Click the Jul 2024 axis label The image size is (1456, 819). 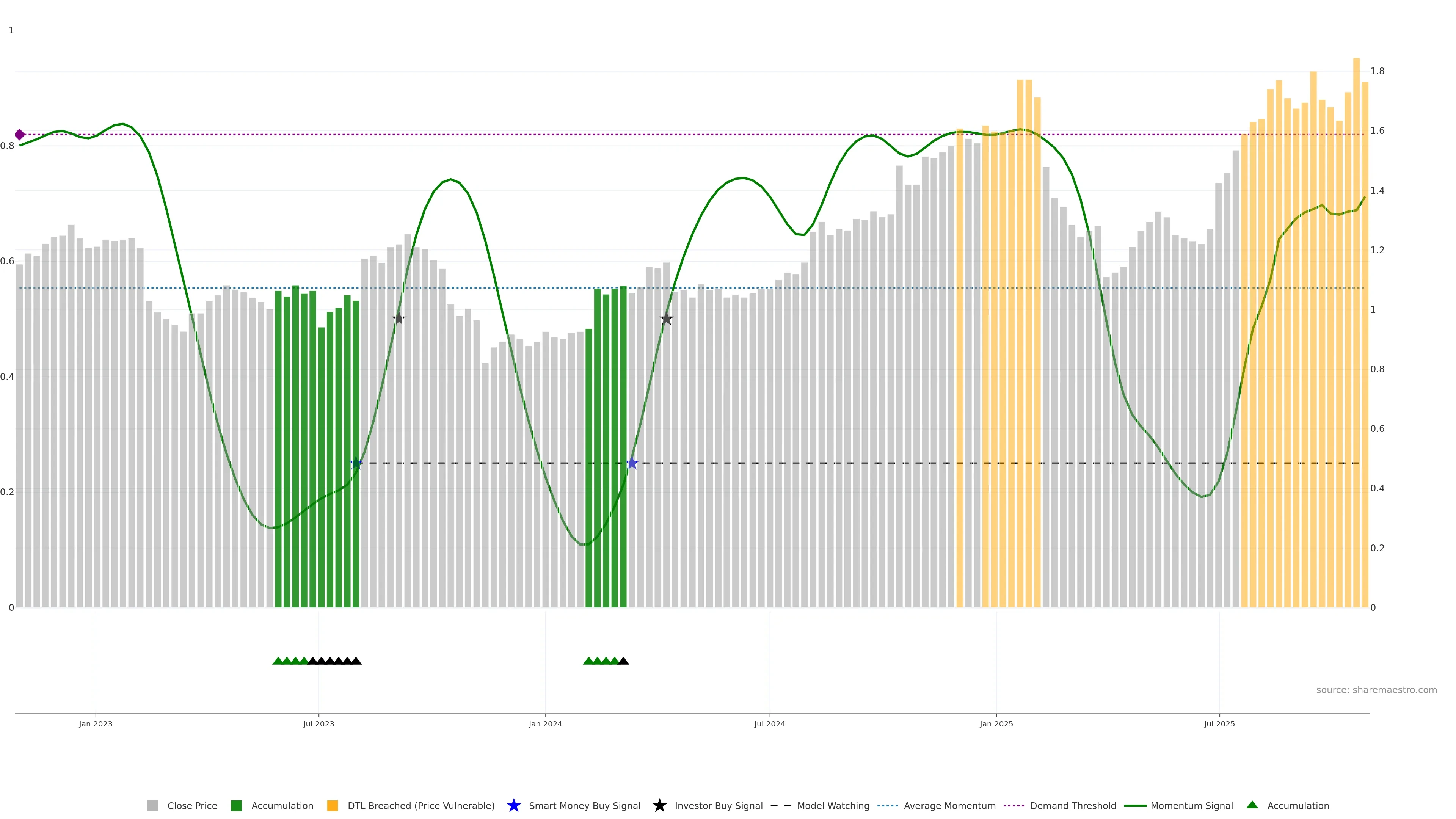point(769,724)
